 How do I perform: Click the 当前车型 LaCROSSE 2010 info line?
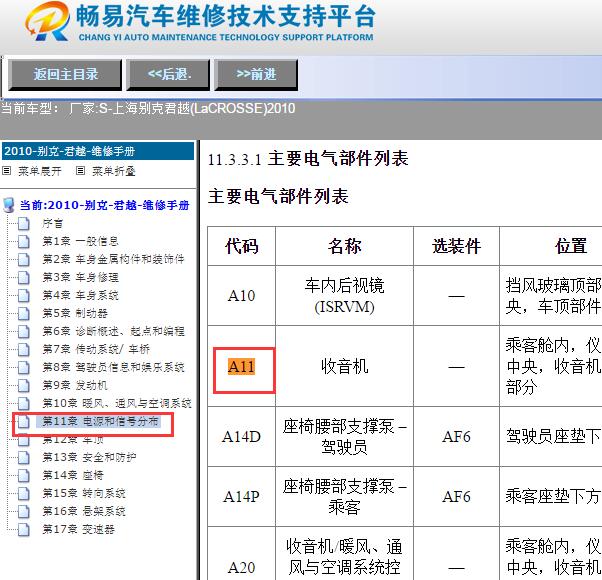pos(148,108)
